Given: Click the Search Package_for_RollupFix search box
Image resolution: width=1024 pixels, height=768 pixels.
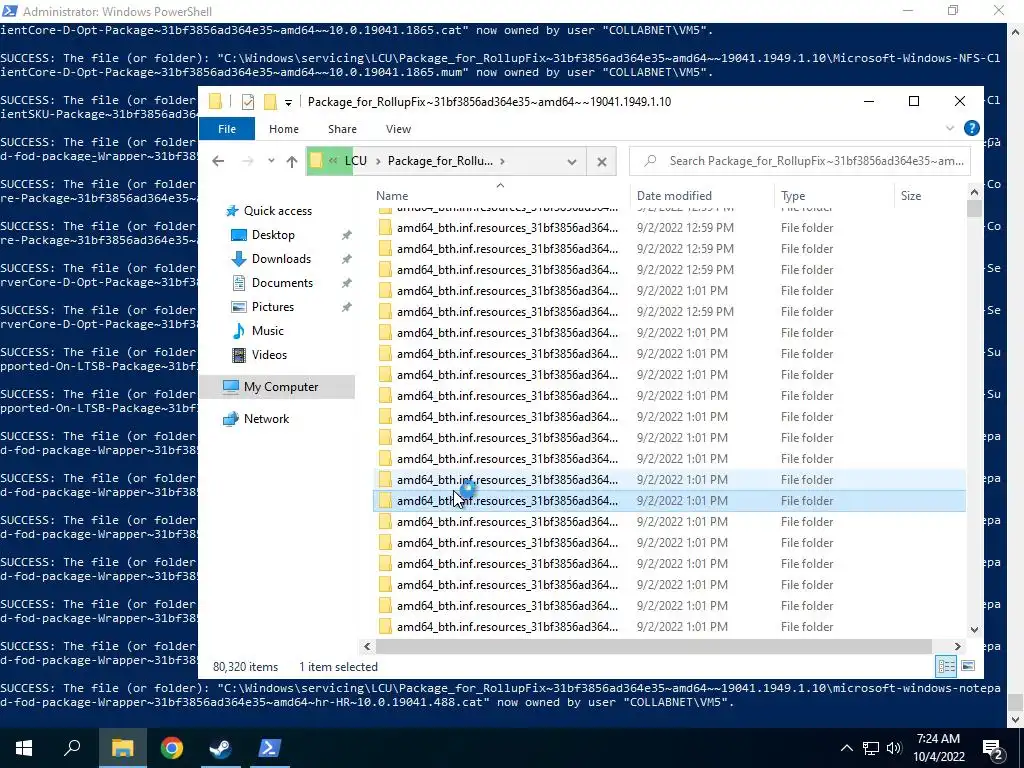Looking at the screenshot, I should pyautogui.click(x=799, y=161).
